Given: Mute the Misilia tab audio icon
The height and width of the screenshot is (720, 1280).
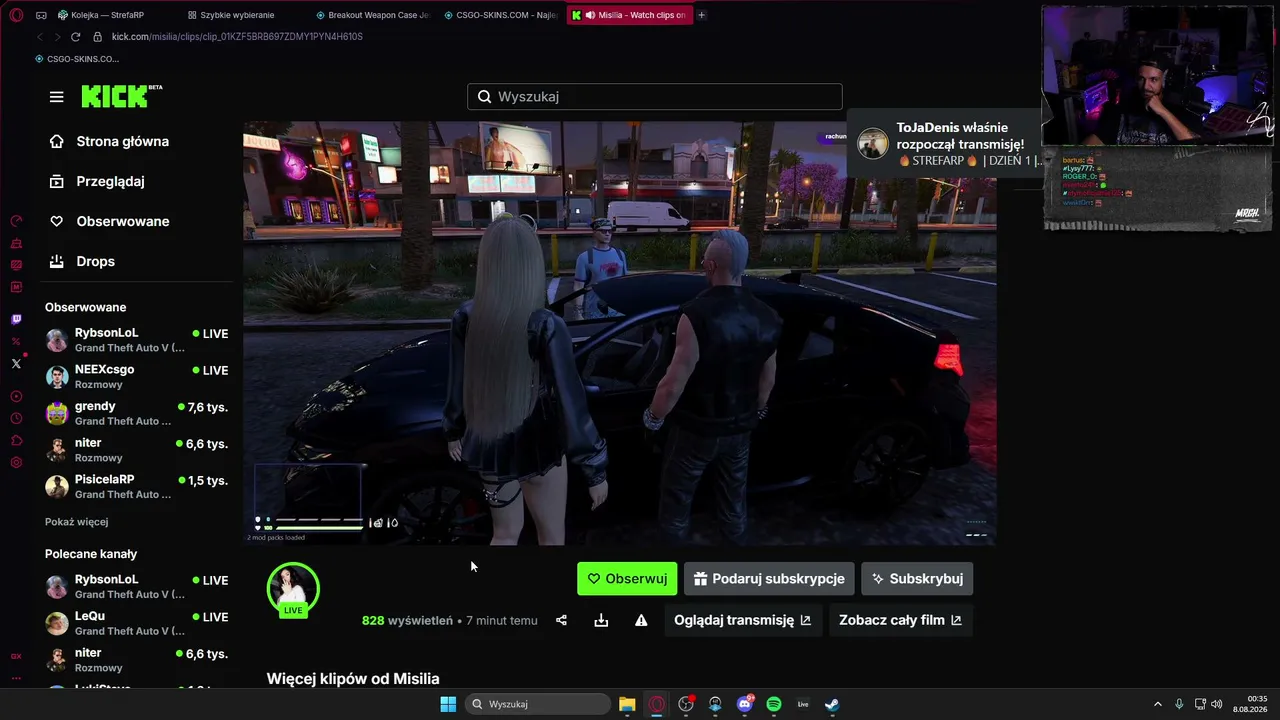Looking at the screenshot, I should [x=590, y=15].
